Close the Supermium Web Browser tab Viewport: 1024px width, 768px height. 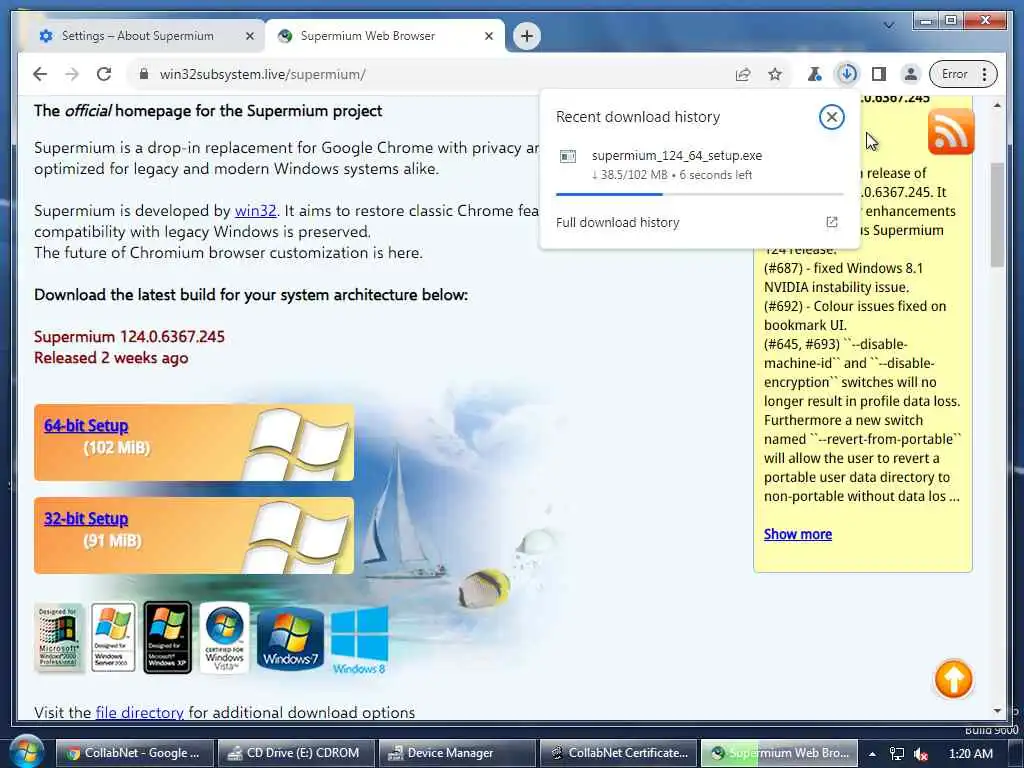pyautogui.click(x=488, y=36)
